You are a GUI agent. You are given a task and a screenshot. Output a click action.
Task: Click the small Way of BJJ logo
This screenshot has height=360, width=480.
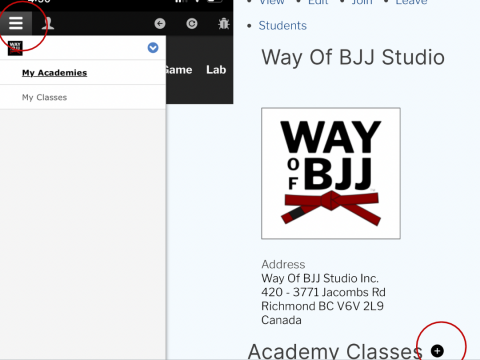[15, 48]
